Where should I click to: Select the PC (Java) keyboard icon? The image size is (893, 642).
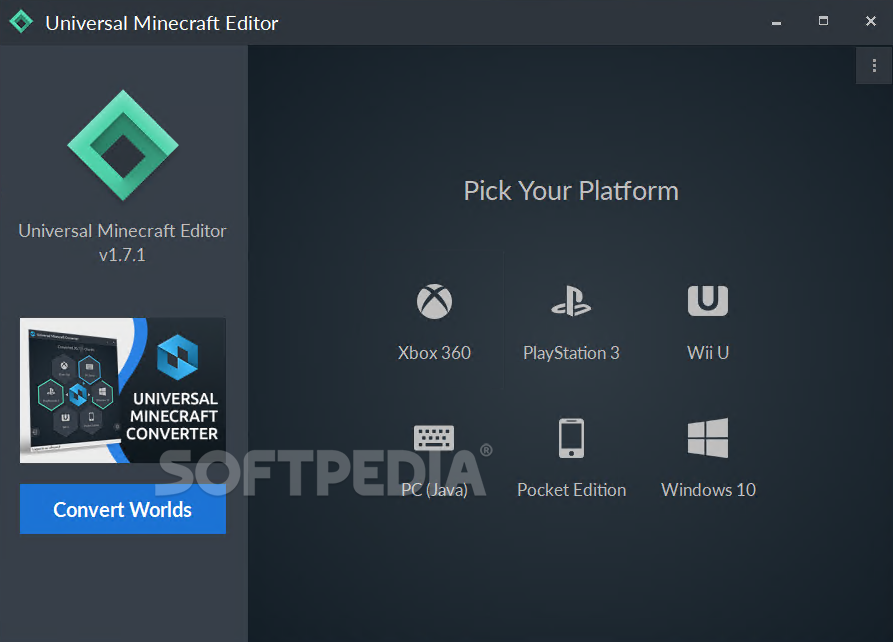coord(434,438)
